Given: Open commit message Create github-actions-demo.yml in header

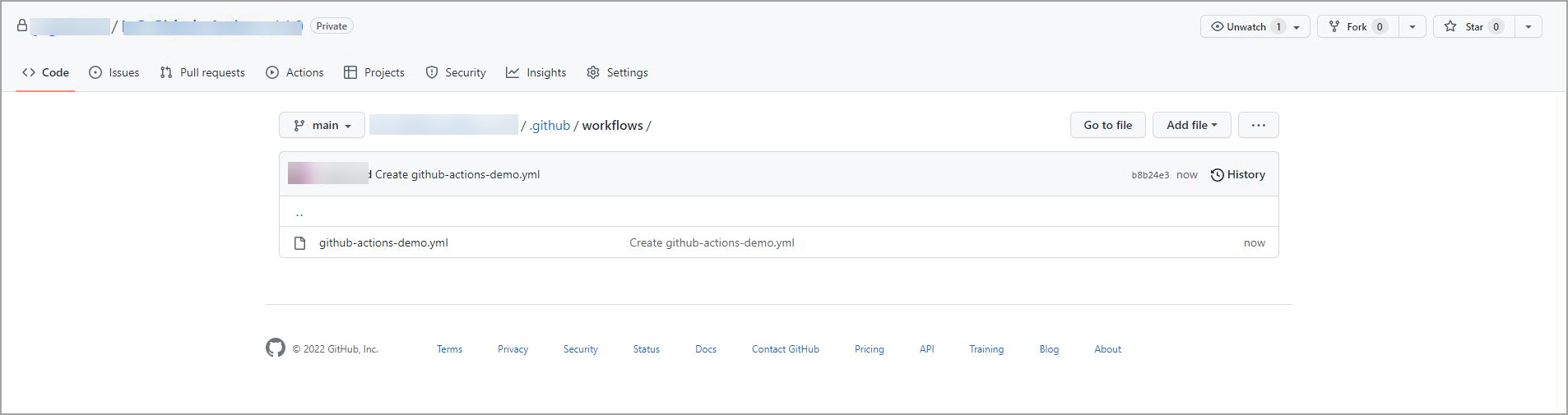Looking at the screenshot, I should (x=457, y=174).
